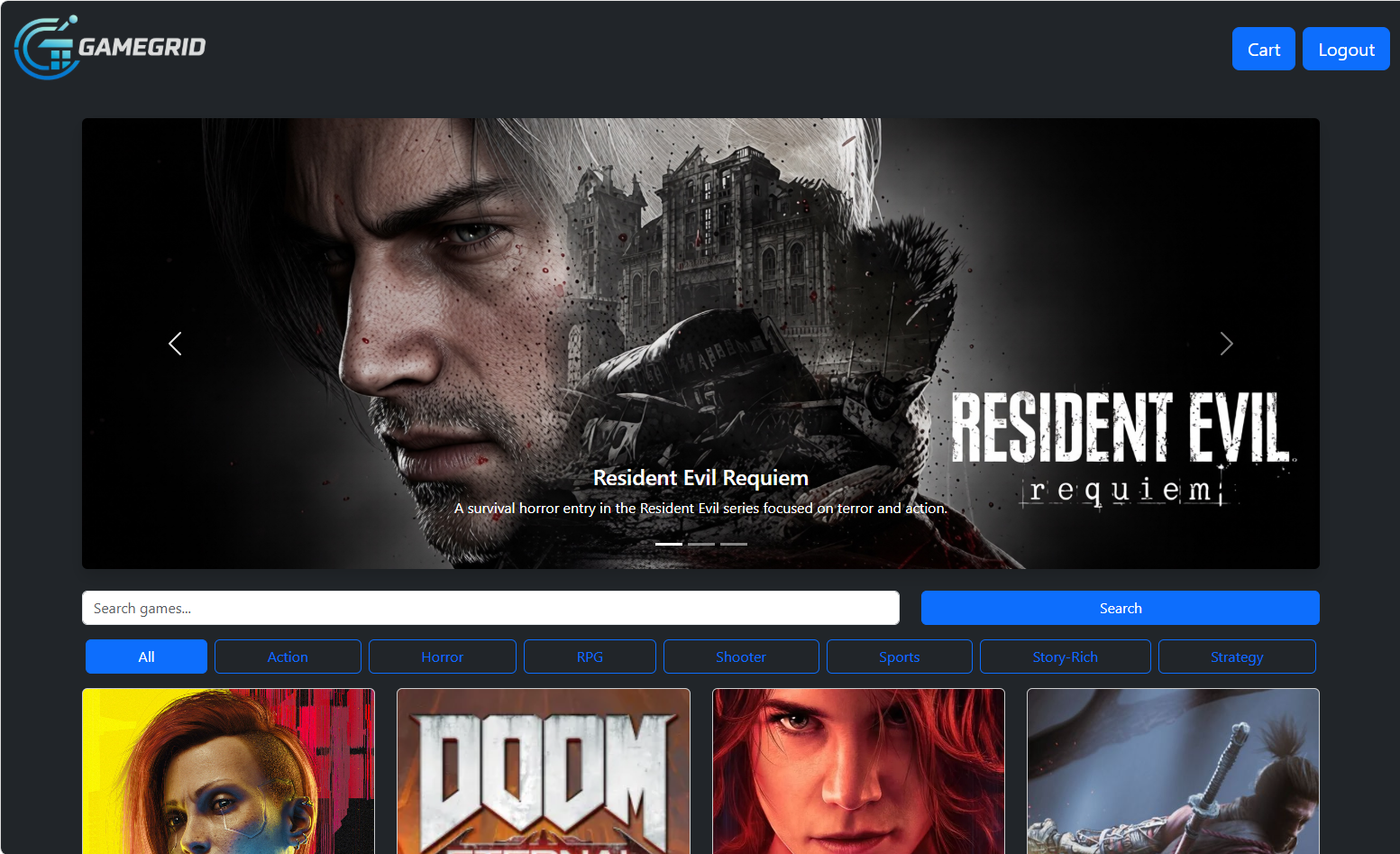Click the blue Search button
Screen dimensions: 1400x854
[1121, 608]
